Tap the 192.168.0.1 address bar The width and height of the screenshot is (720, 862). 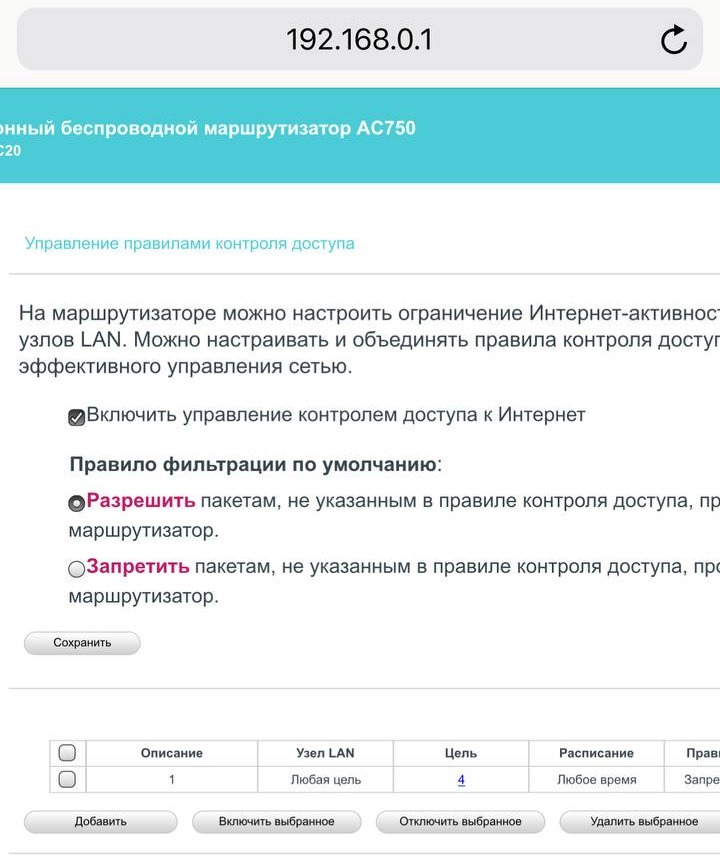(358, 40)
